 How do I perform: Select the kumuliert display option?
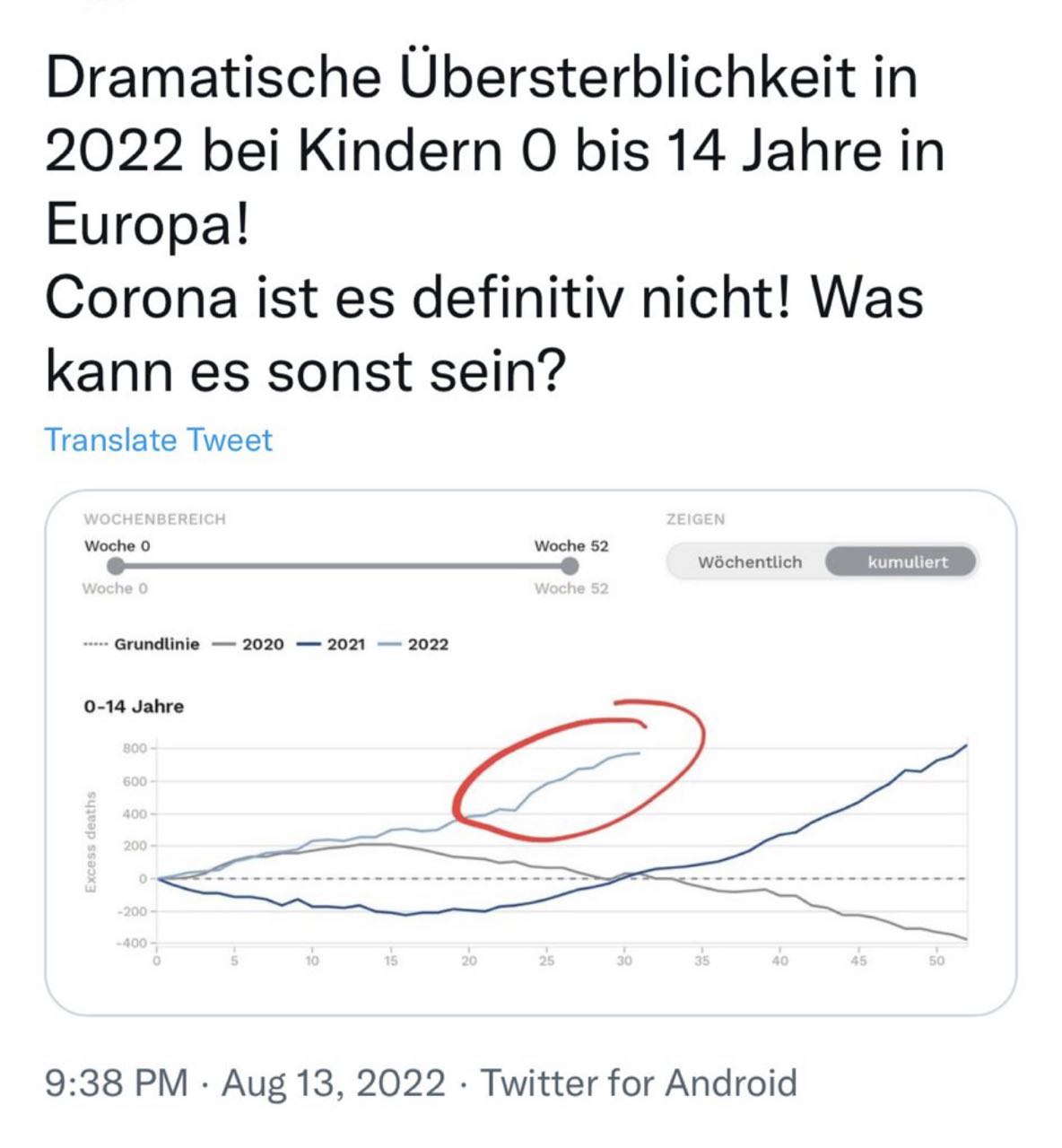(x=909, y=562)
